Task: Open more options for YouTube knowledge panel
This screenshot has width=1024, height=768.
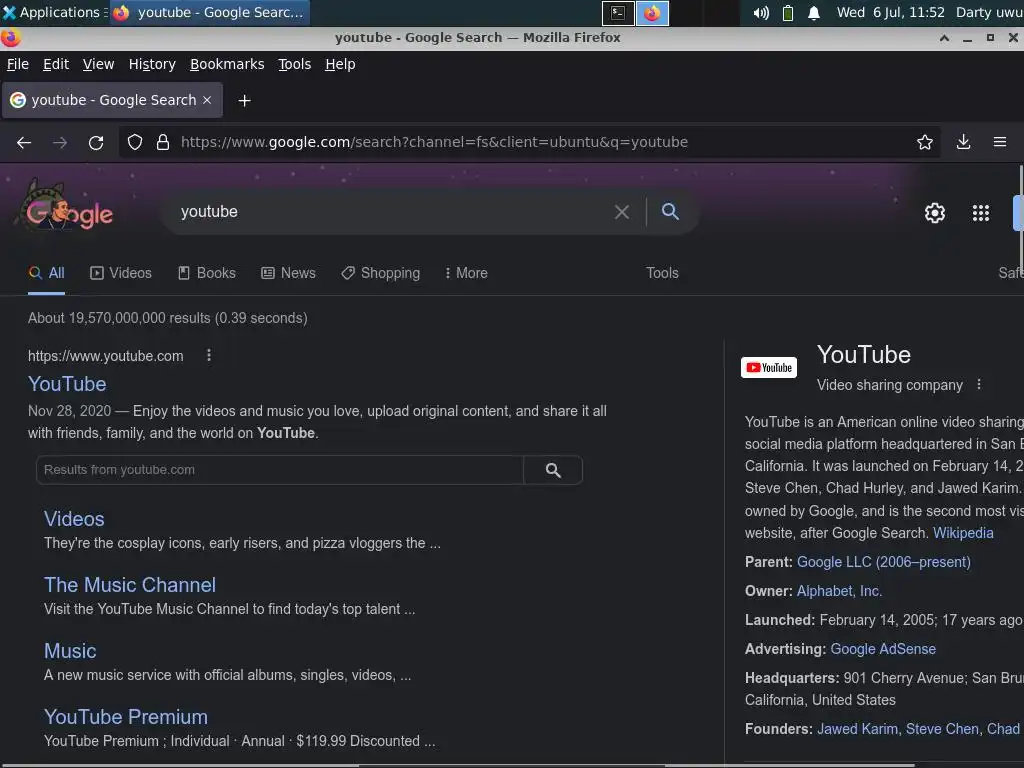Action: tap(978, 385)
